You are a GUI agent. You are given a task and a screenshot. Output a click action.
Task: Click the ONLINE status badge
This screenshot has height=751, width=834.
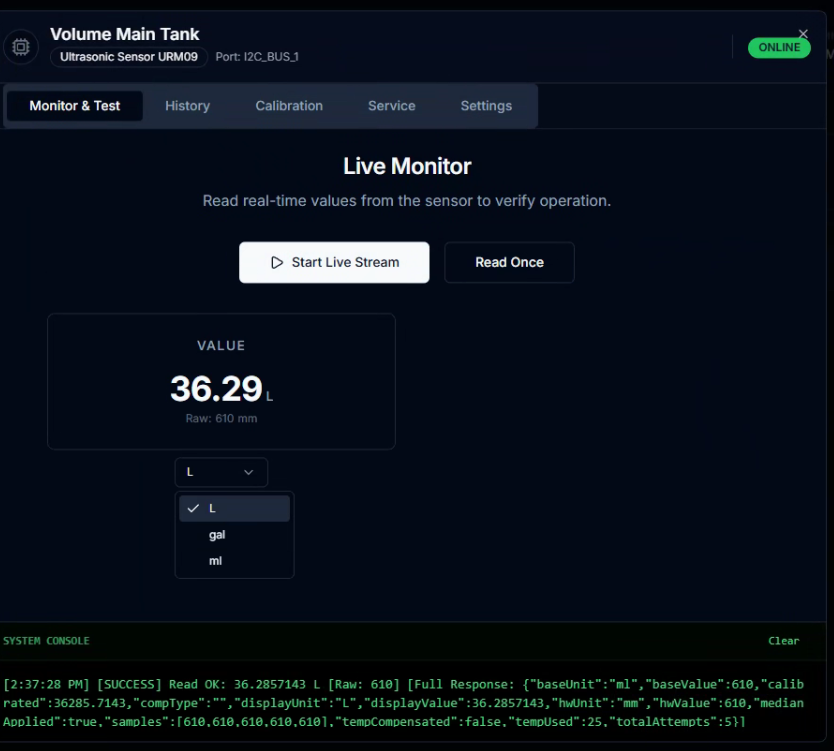click(x=779, y=47)
